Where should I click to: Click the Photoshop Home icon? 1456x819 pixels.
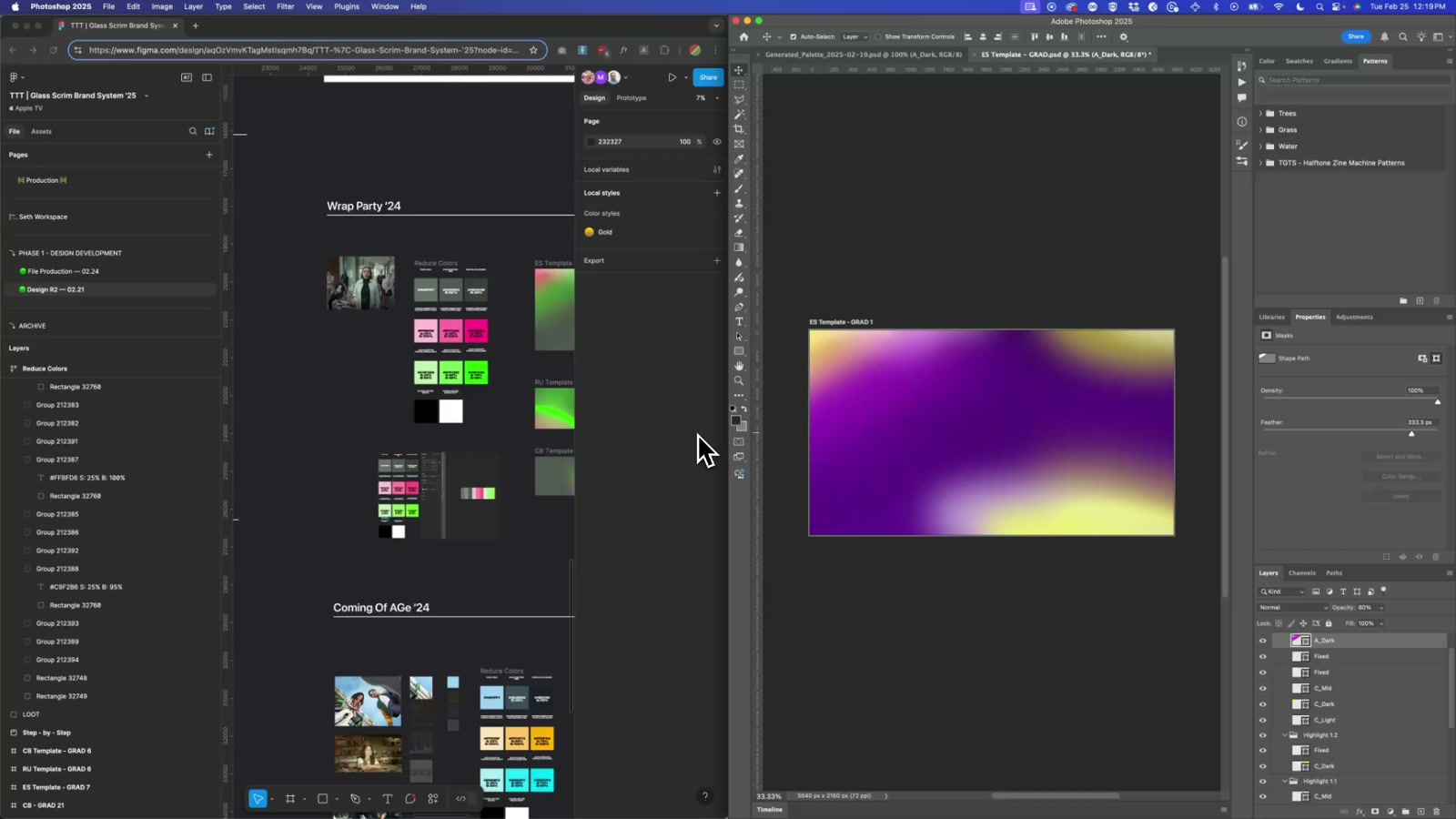743,37
